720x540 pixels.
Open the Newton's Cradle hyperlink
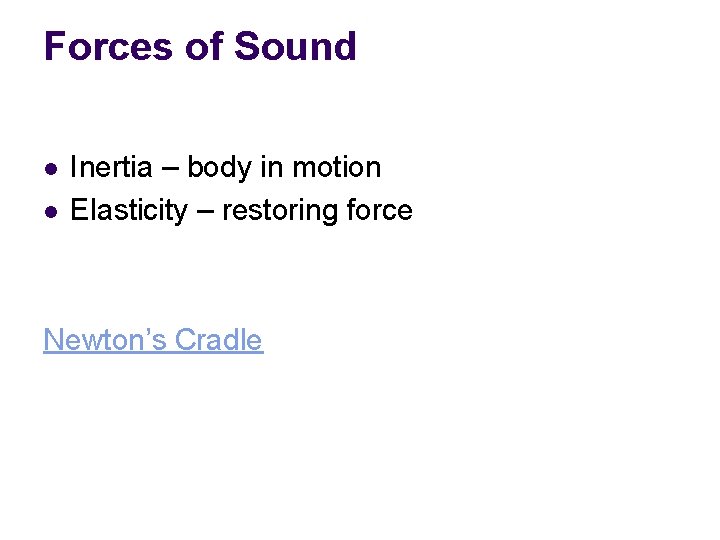tap(153, 340)
